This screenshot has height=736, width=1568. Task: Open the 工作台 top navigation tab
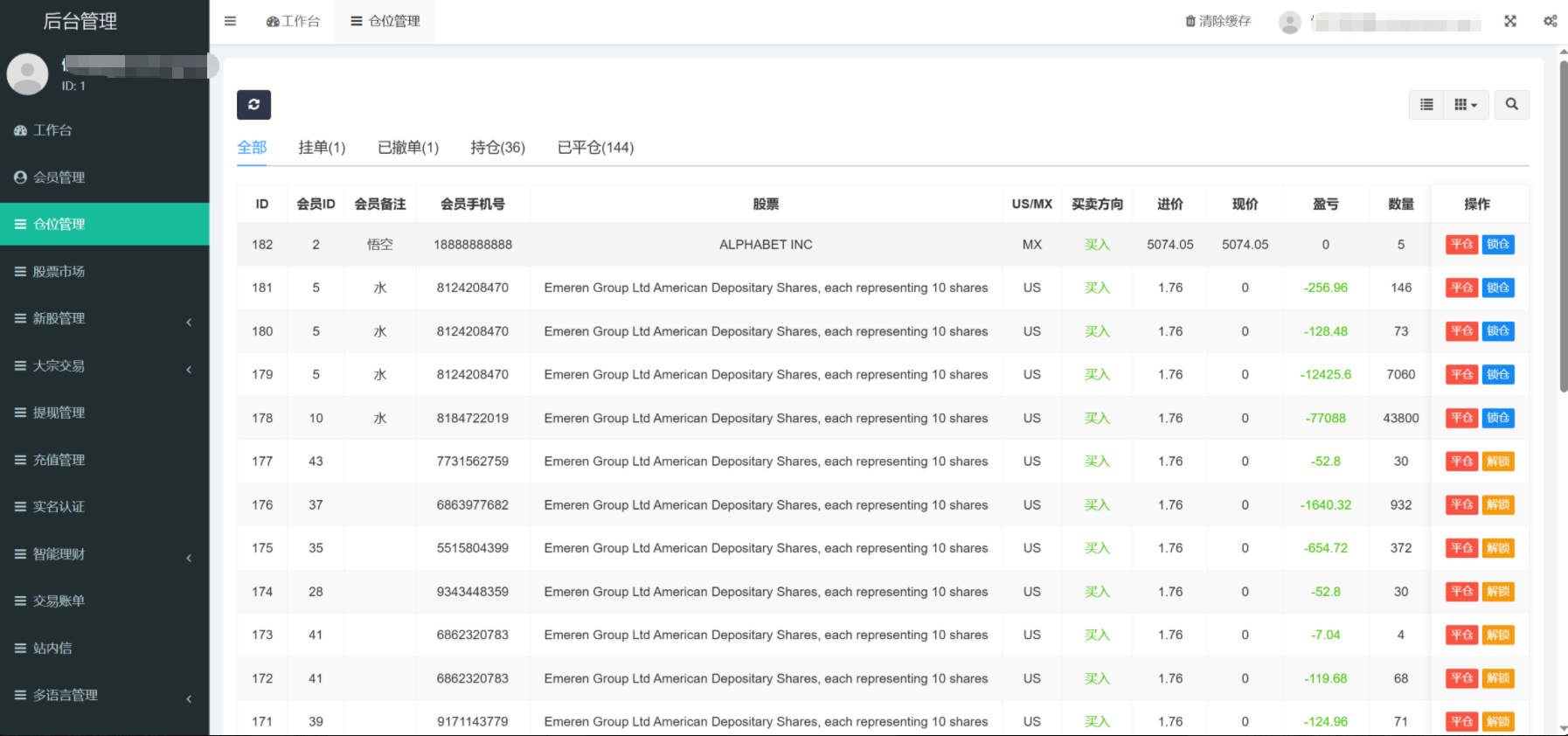coord(293,21)
